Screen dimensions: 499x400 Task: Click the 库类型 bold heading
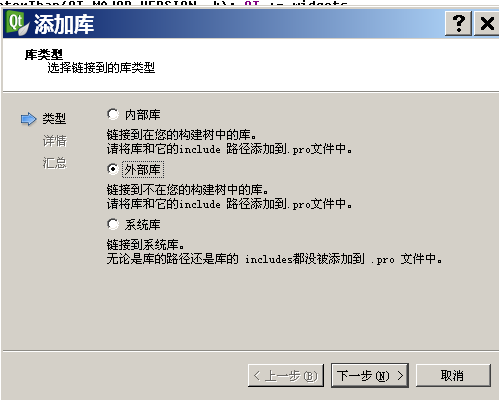[x=44, y=55]
